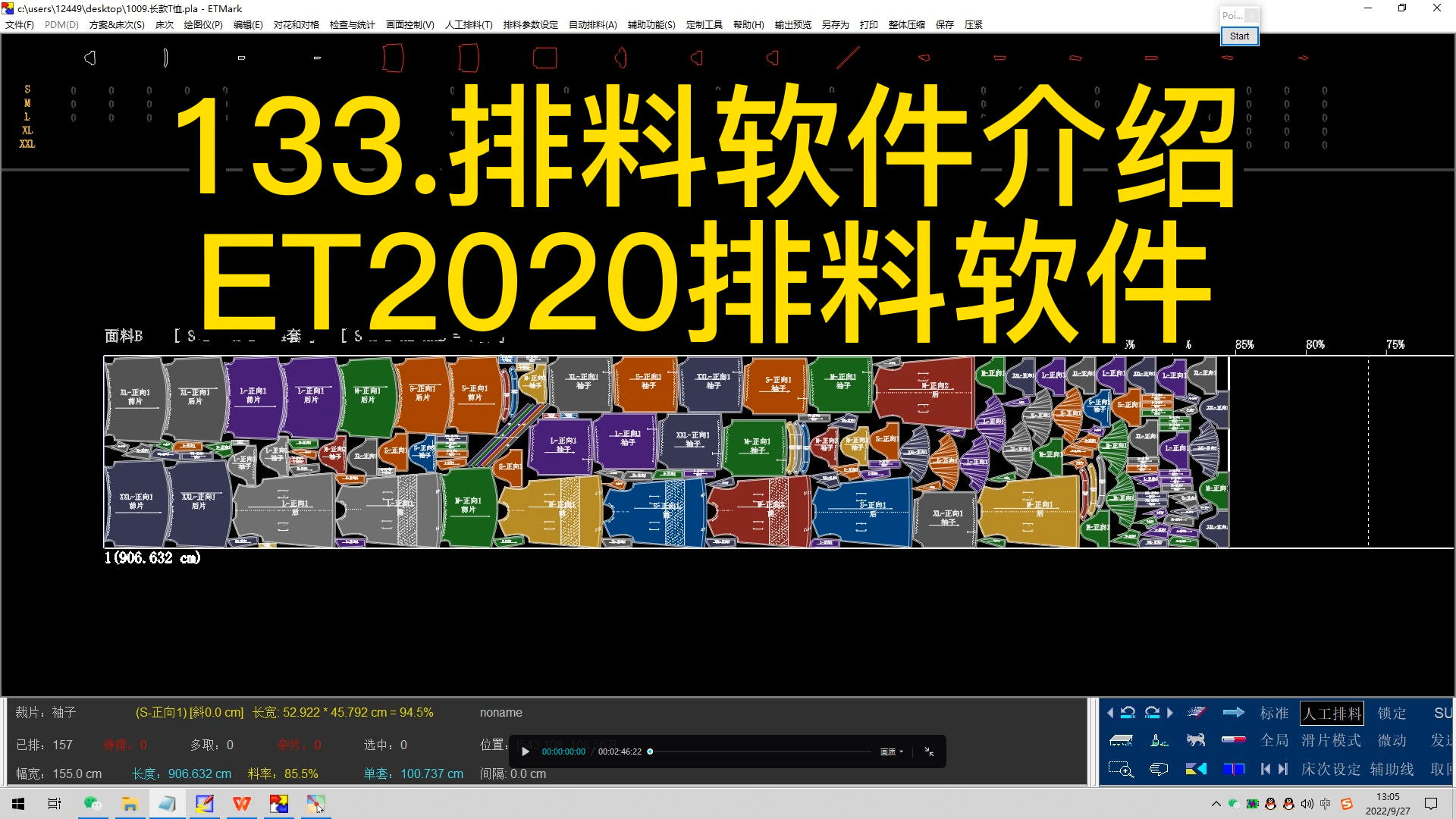Click the redo arrow icon in bottom-right panel

pyautogui.click(x=1152, y=713)
